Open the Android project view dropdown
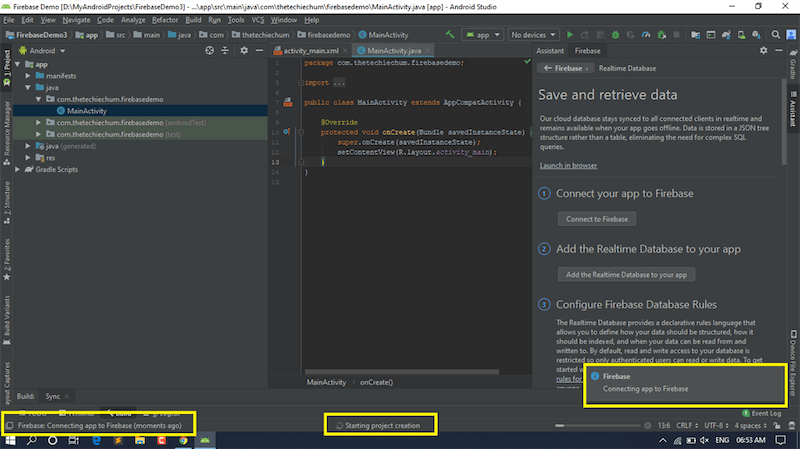800x449 pixels. click(48, 50)
